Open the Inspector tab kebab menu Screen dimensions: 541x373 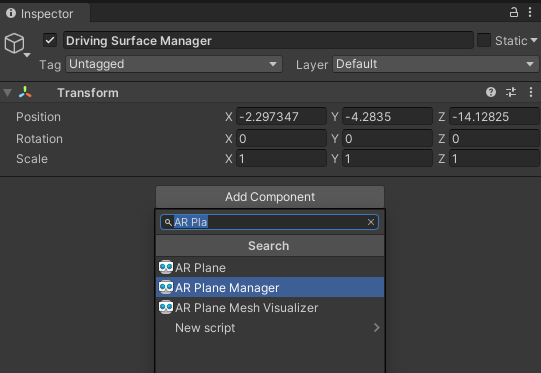pyautogui.click(x=530, y=12)
